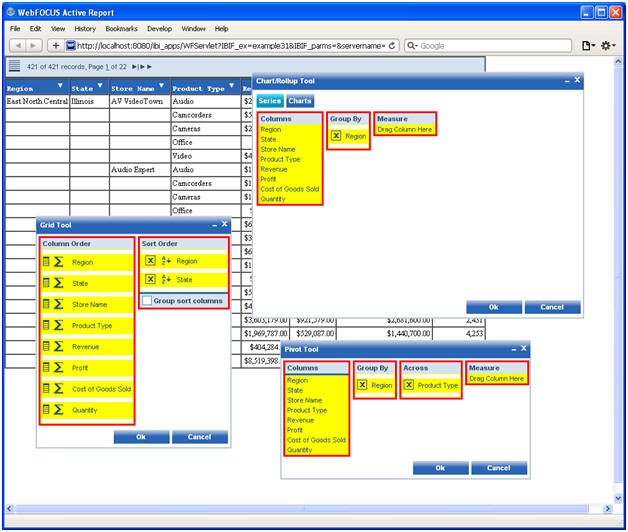Cancel the Pivot Tool dialog
Screen dimensions: 628x532
pos(499,468)
